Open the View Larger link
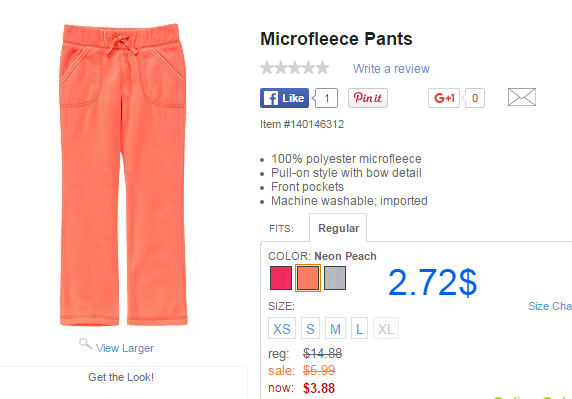Image resolution: width=572 pixels, height=399 pixels. [125, 348]
